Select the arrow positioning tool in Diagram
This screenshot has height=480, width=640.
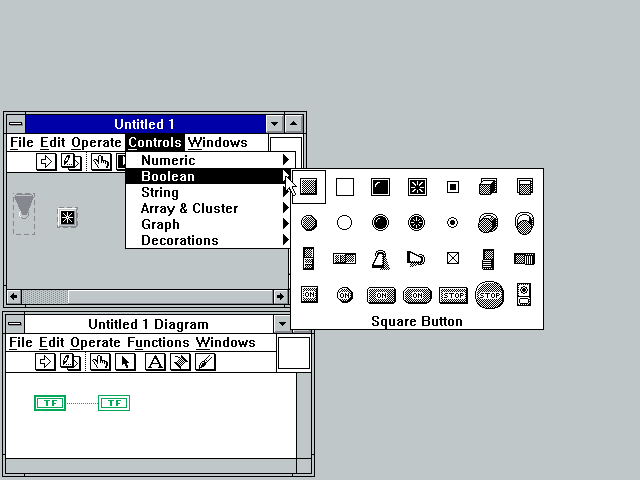tap(125, 362)
